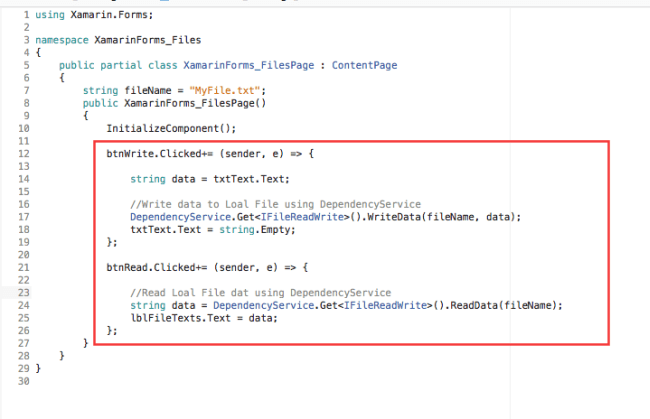Click the "namespace" keyword
Screen dimensions: 650x419
[58, 40]
